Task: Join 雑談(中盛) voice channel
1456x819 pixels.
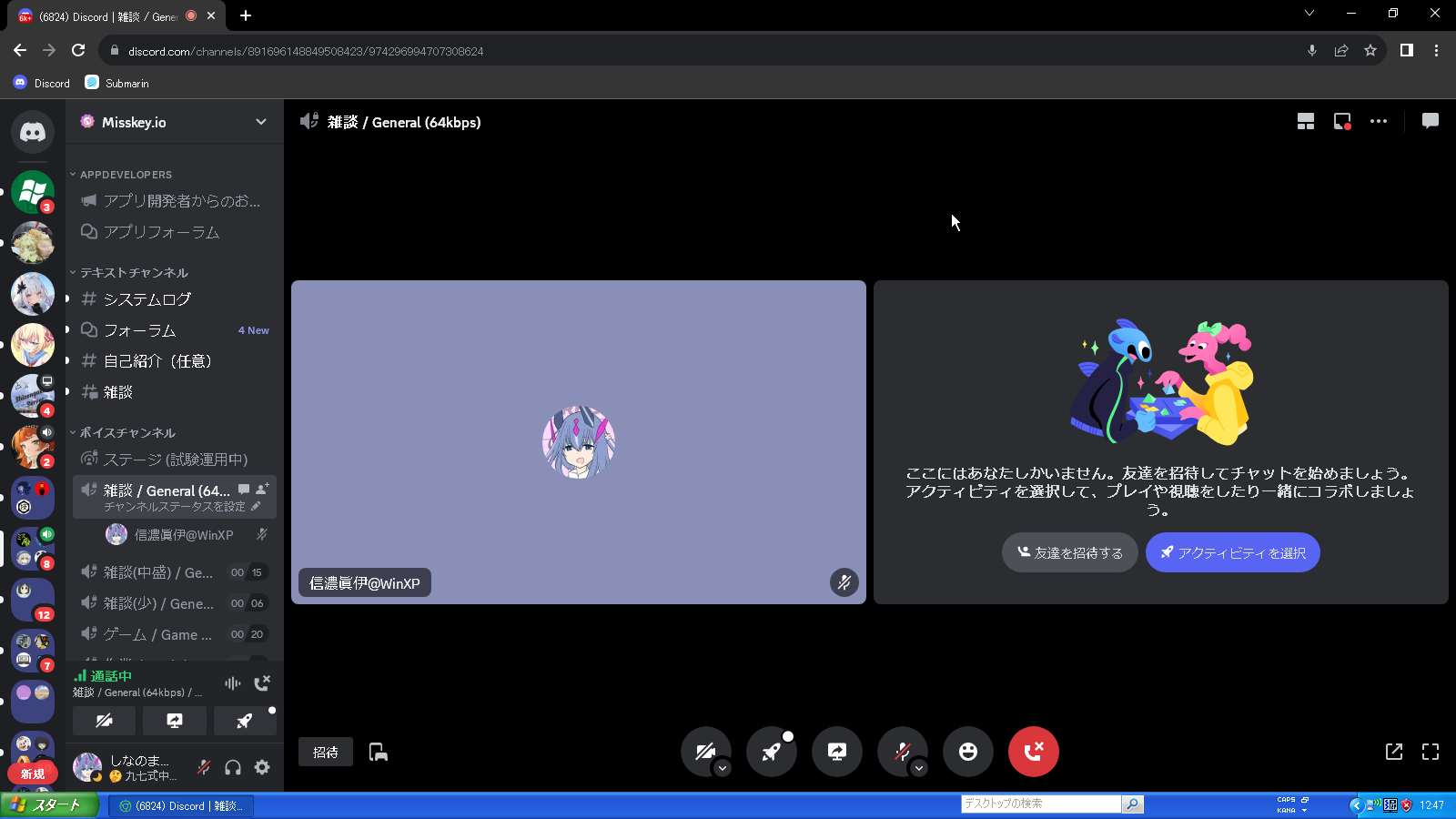Action: point(175,572)
